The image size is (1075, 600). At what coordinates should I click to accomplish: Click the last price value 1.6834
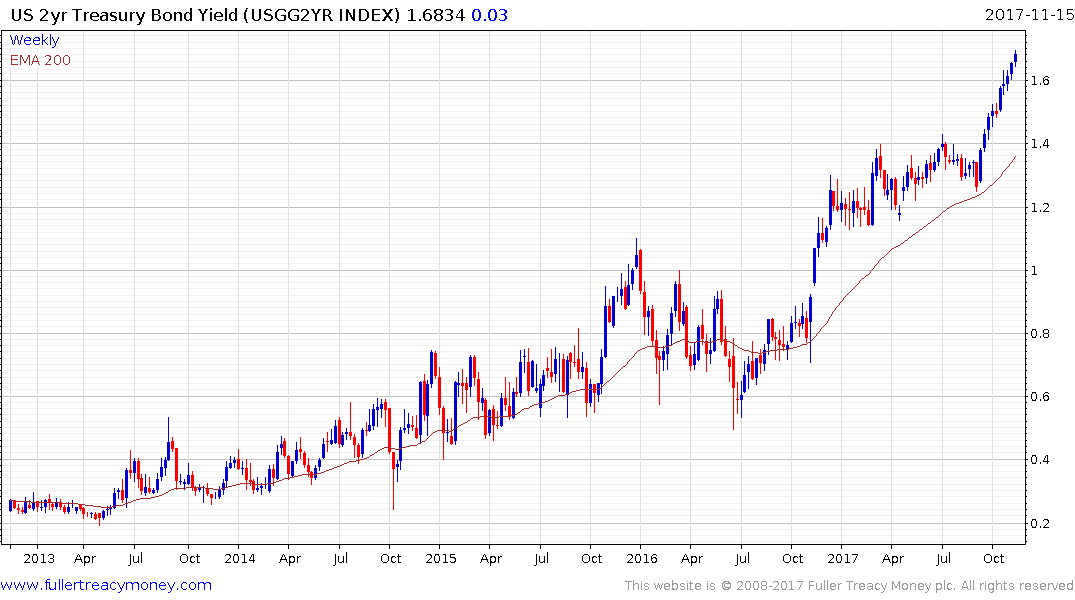(x=436, y=14)
